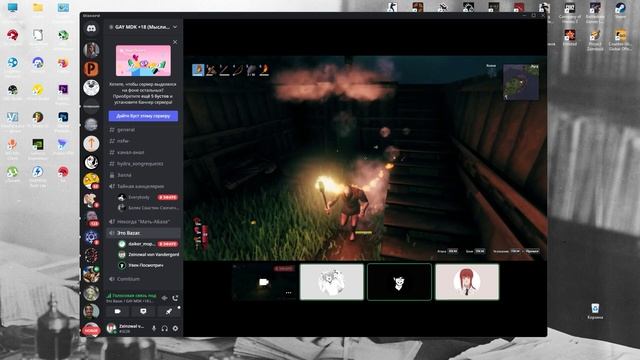Expand the GAY MDK +18 server menu

(x=143, y=27)
